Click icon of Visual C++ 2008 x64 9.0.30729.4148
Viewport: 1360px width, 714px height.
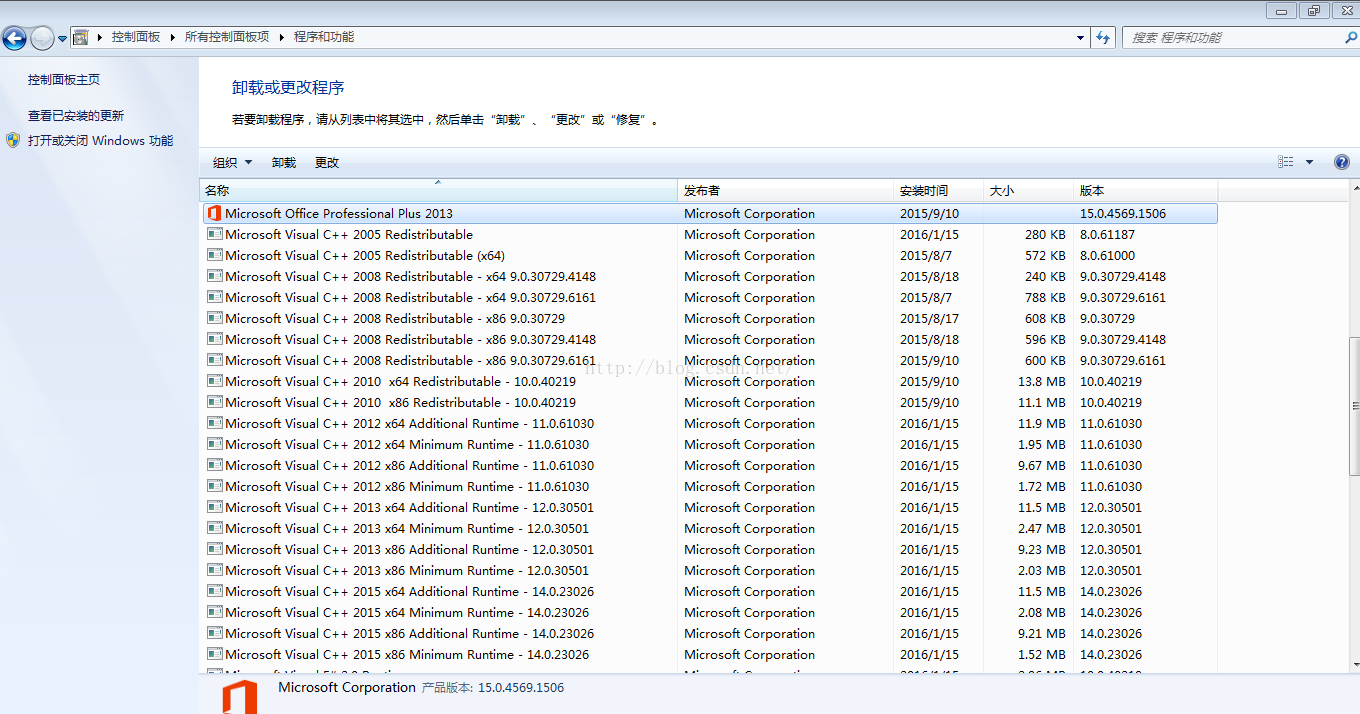coord(214,276)
